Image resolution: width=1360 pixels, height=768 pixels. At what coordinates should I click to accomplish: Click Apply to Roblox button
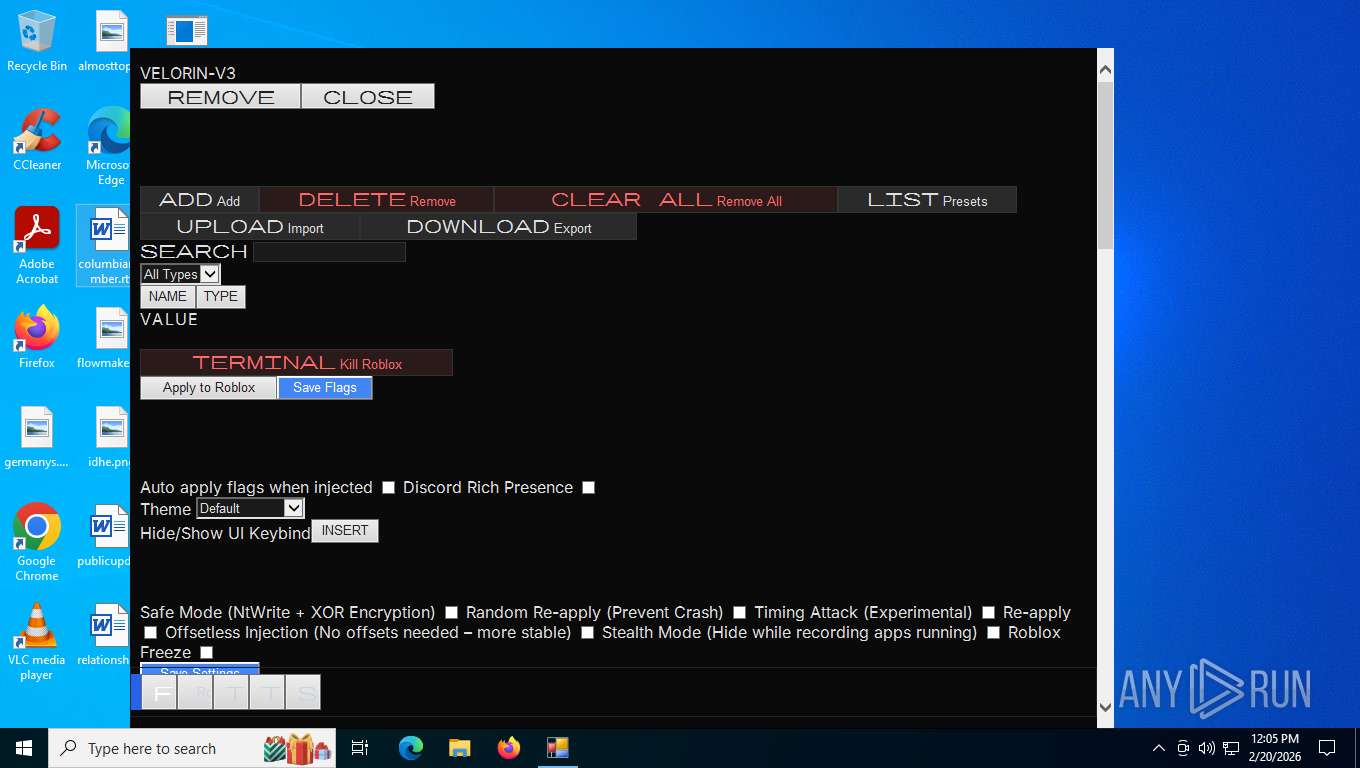[x=208, y=387]
